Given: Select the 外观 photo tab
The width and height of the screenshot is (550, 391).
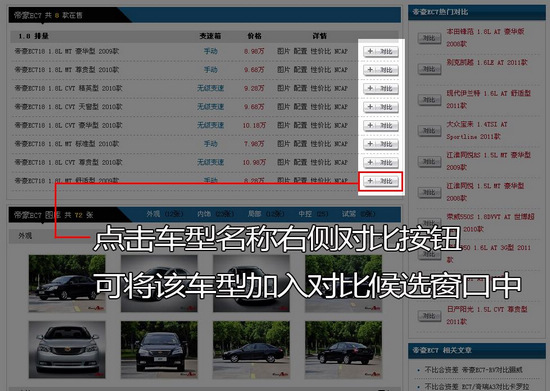Looking at the screenshot, I should point(165,214).
